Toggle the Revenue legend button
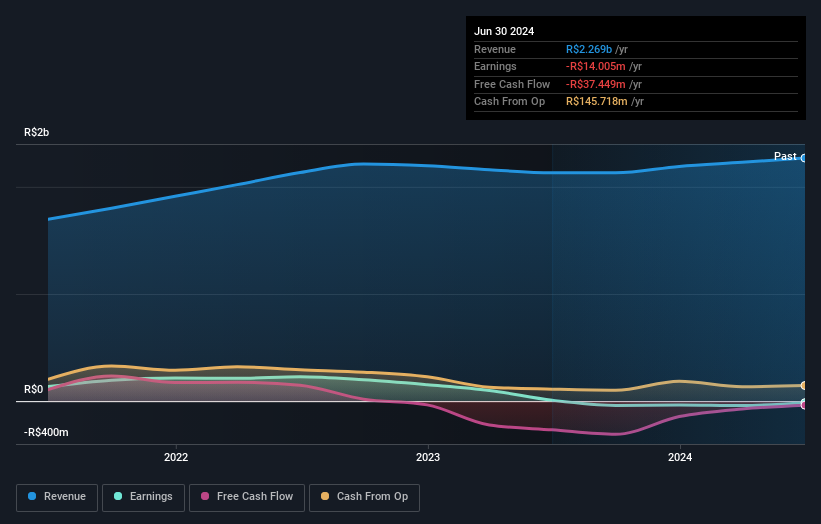Viewport: 821px width, 524px height. coord(57,497)
